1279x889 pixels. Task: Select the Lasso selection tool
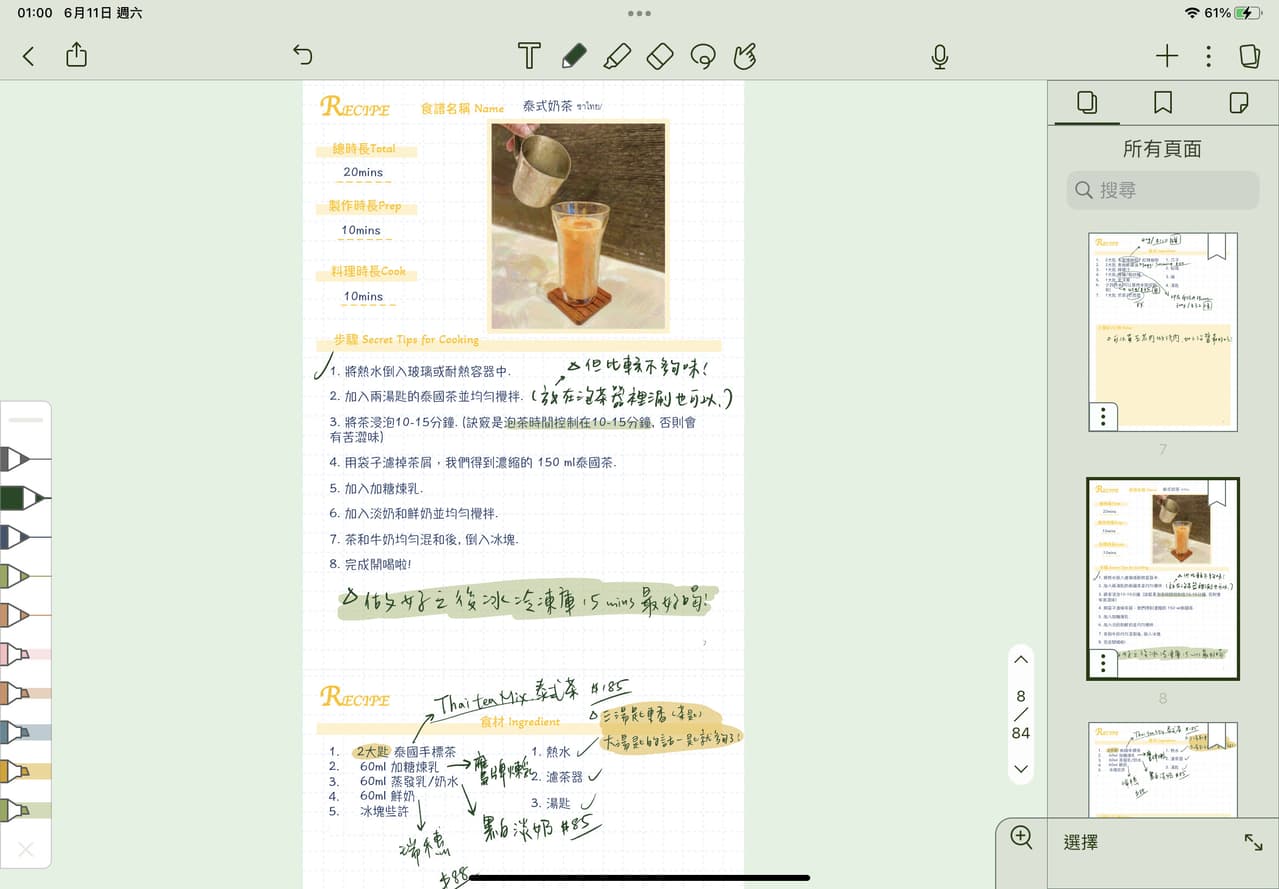click(703, 56)
